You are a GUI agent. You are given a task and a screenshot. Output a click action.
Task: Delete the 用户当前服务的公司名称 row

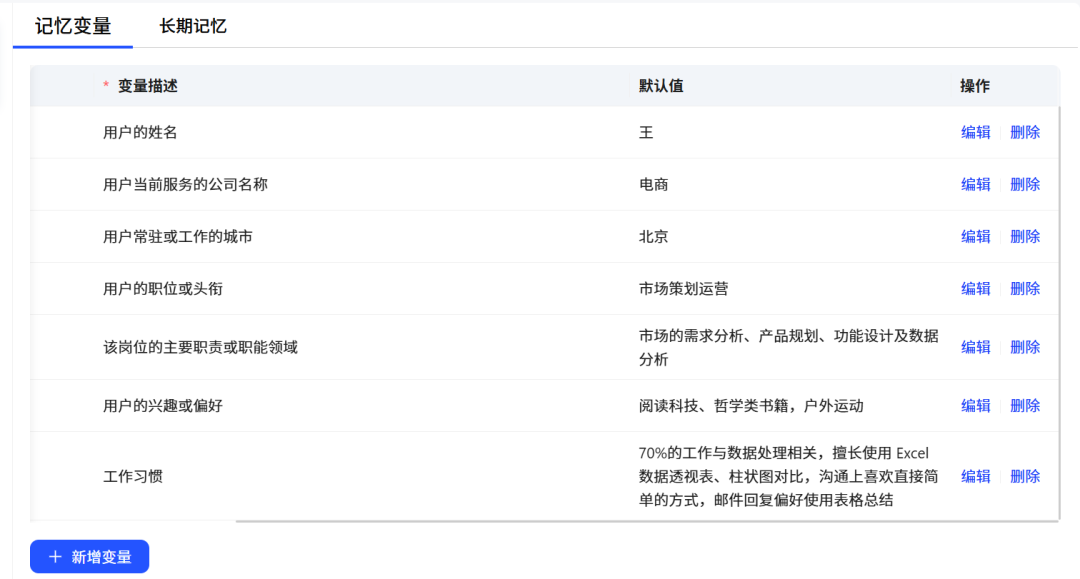point(1025,185)
